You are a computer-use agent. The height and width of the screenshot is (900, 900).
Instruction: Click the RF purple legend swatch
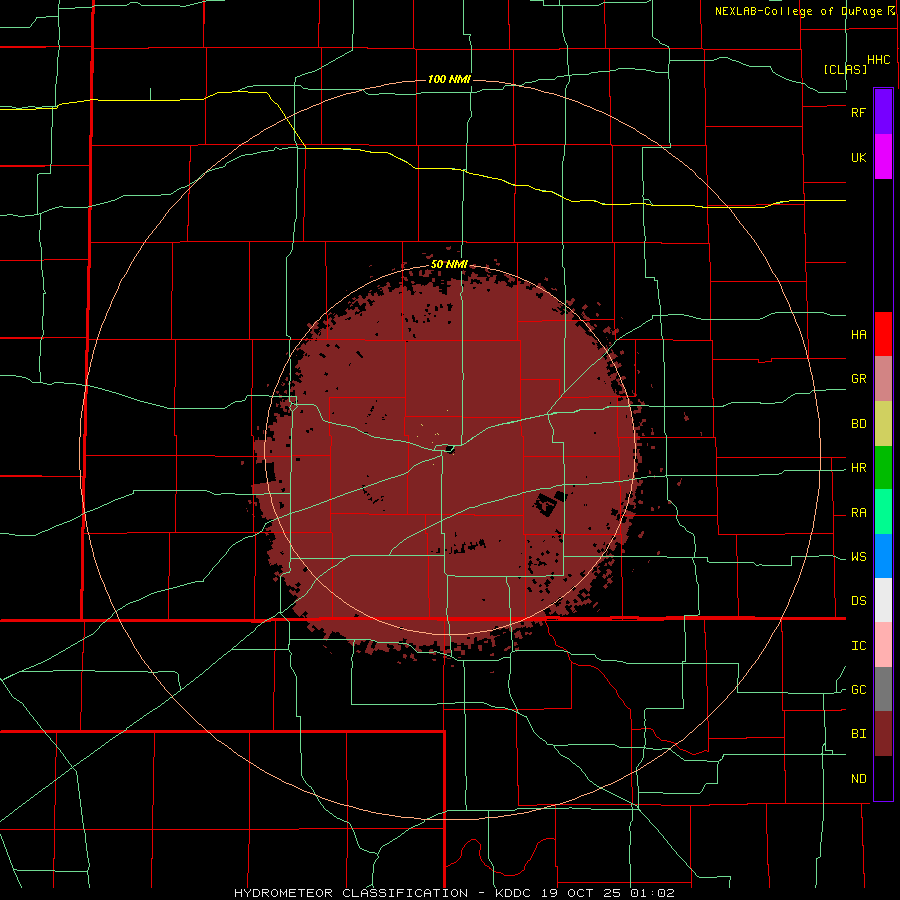click(883, 112)
